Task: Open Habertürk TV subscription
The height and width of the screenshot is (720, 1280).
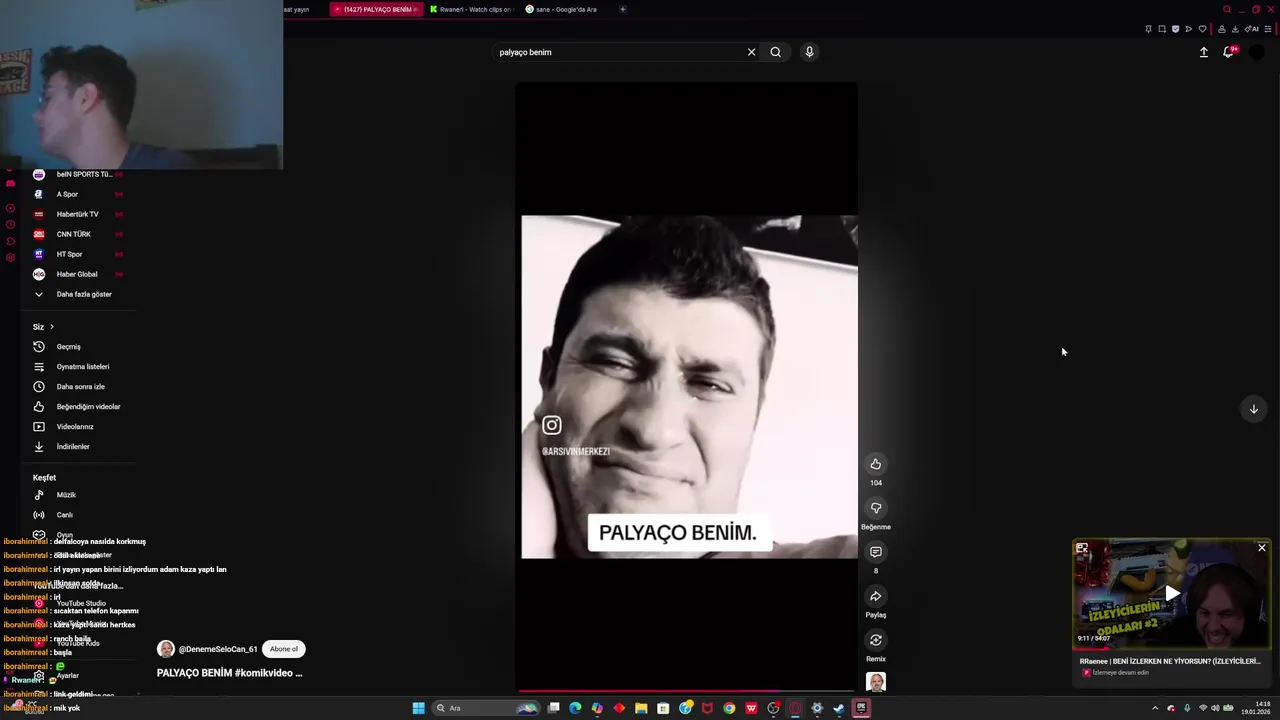Action: tap(78, 214)
